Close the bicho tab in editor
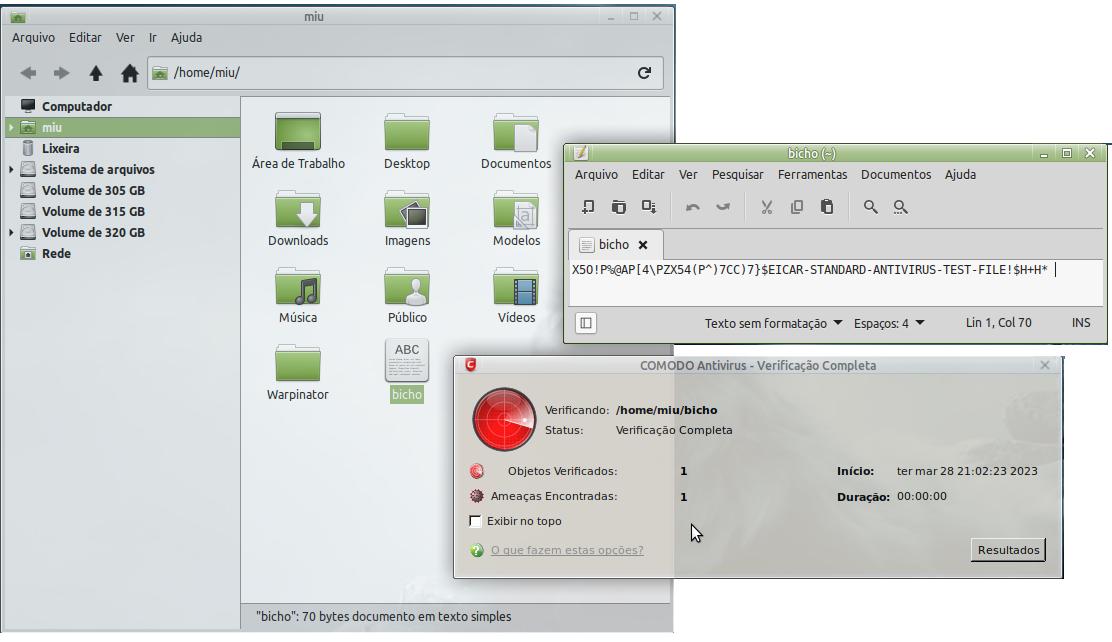1112x642 pixels. point(643,245)
